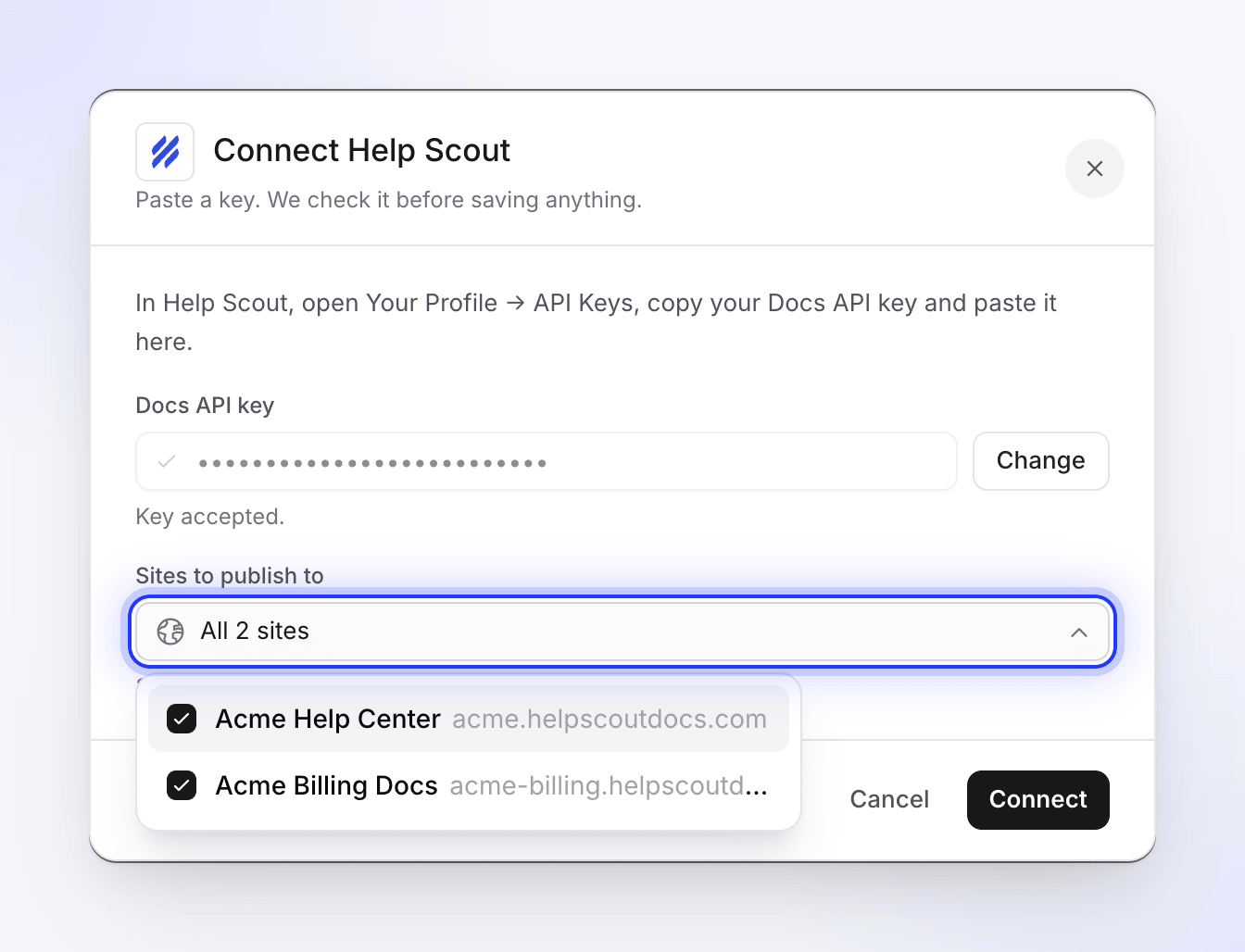The height and width of the screenshot is (952, 1245).
Task: Click the Change key button
Action: (1041, 461)
